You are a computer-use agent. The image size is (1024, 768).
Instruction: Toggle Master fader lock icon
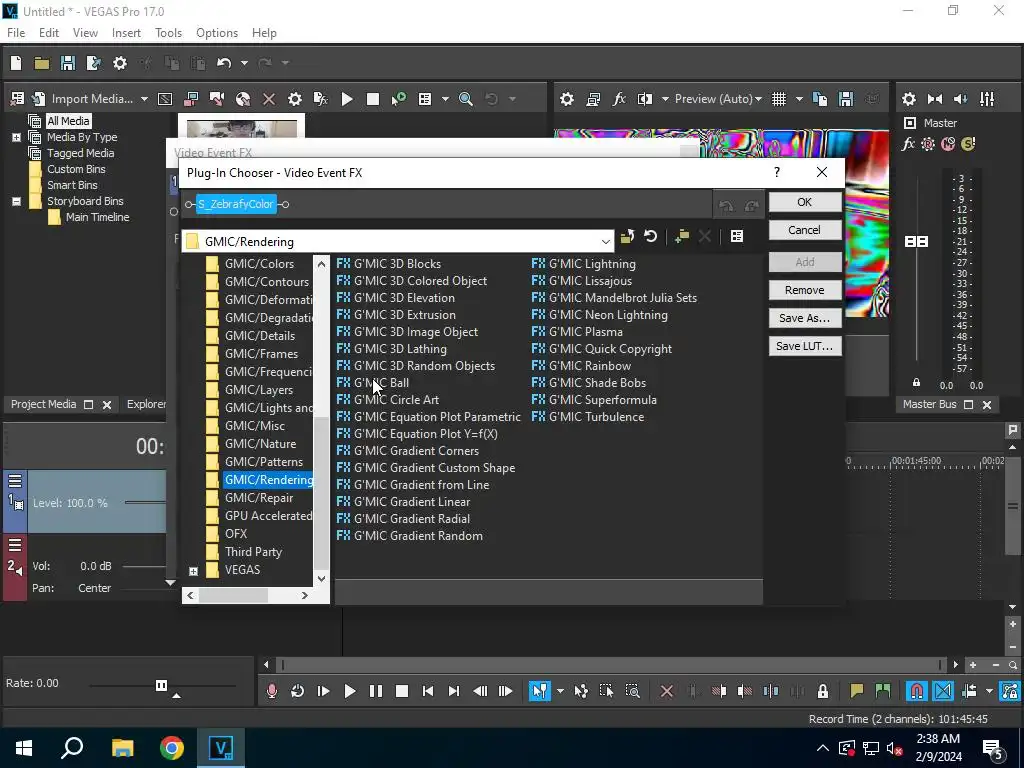(916, 382)
